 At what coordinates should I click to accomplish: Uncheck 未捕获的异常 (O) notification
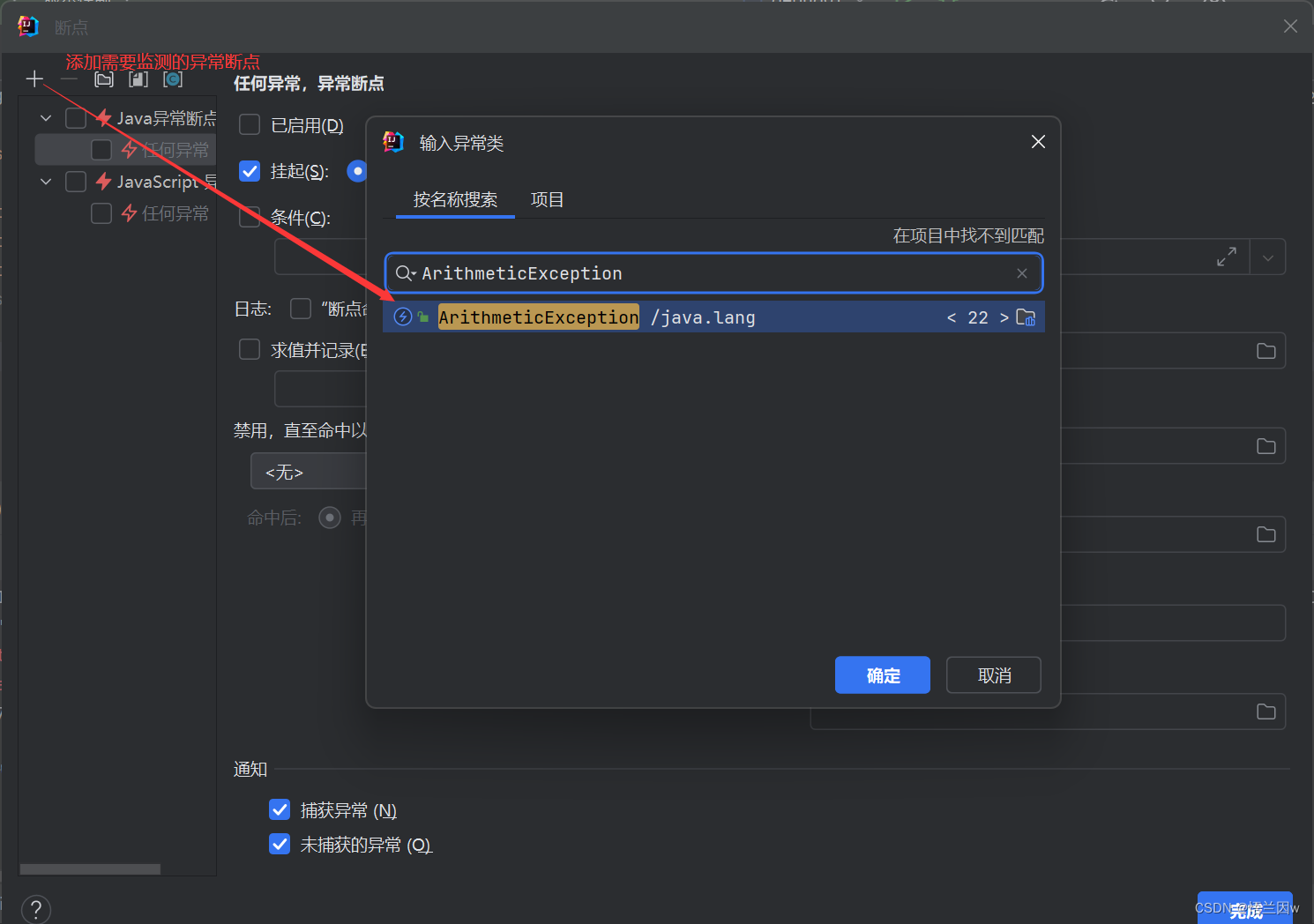click(280, 844)
